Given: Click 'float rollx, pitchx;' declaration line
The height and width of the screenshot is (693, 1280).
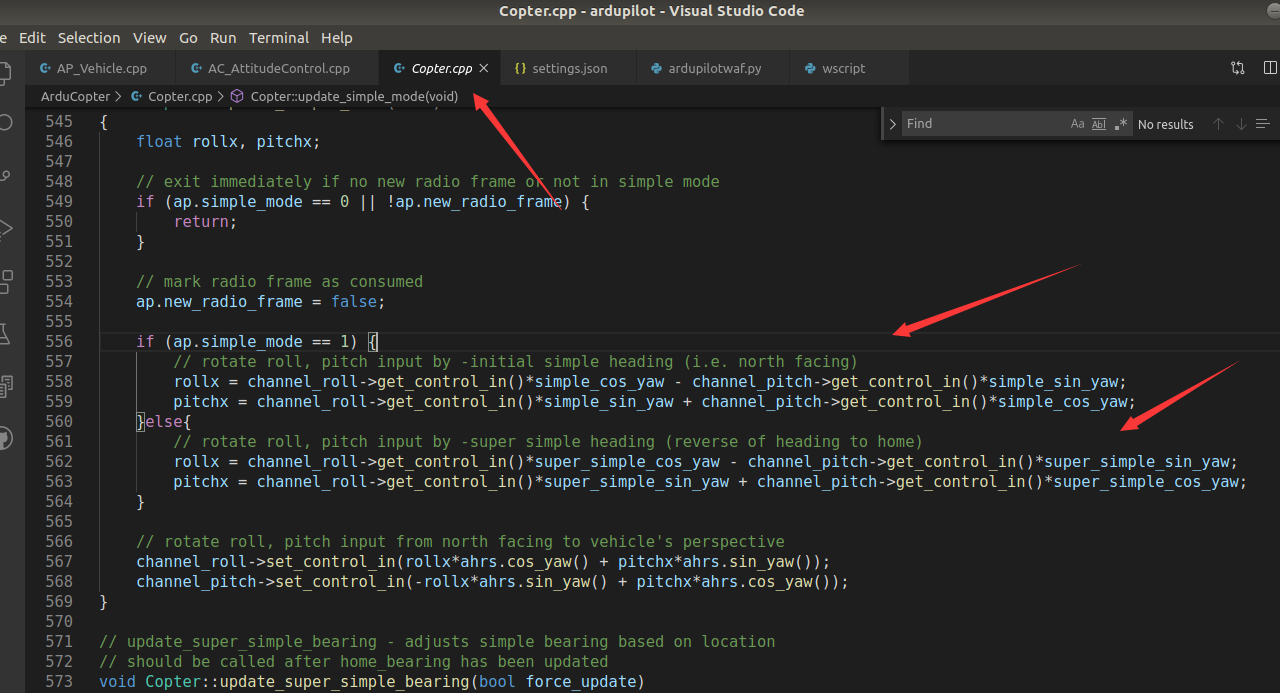Looking at the screenshot, I should (x=228, y=141).
